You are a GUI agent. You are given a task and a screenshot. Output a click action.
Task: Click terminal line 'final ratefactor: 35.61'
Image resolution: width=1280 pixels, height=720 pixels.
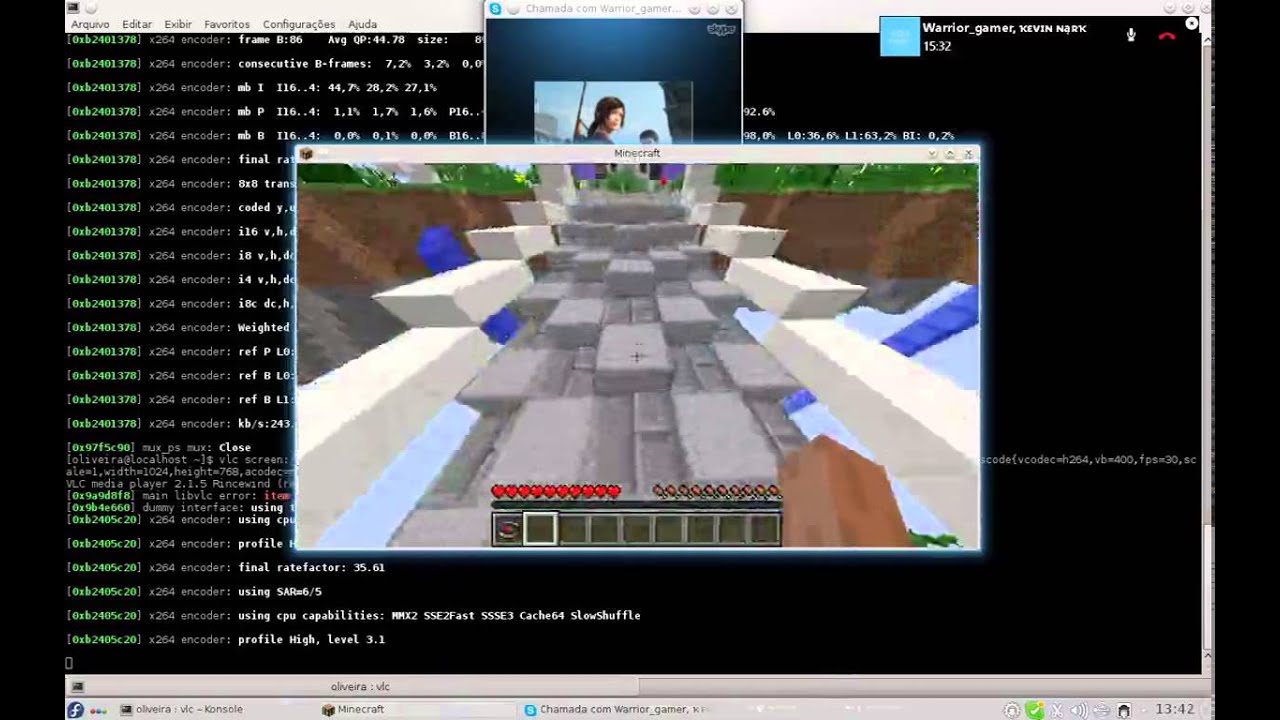point(312,567)
